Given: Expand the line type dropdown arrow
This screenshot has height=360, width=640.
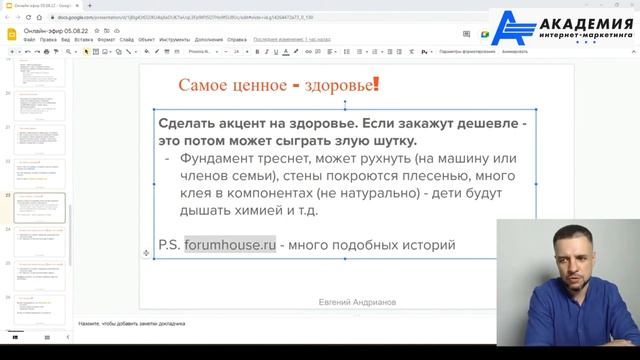Looking at the screenshot, I should 136,52.
